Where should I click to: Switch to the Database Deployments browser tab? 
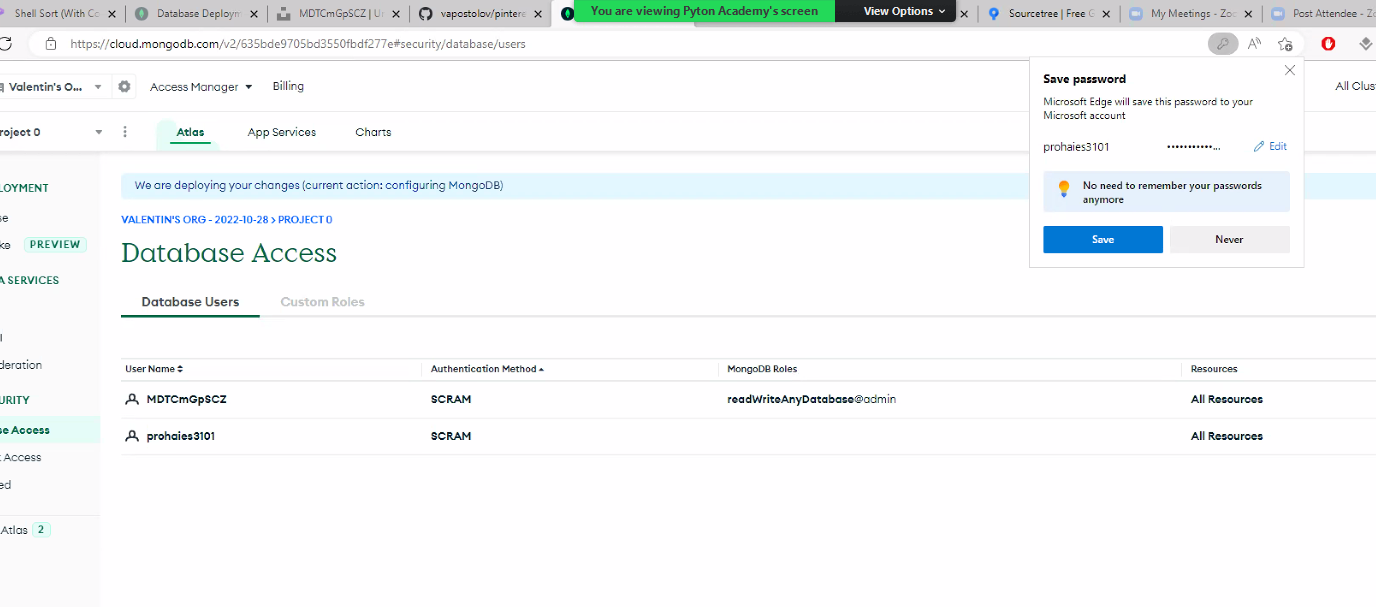pyautogui.click(x=196, y=14)
